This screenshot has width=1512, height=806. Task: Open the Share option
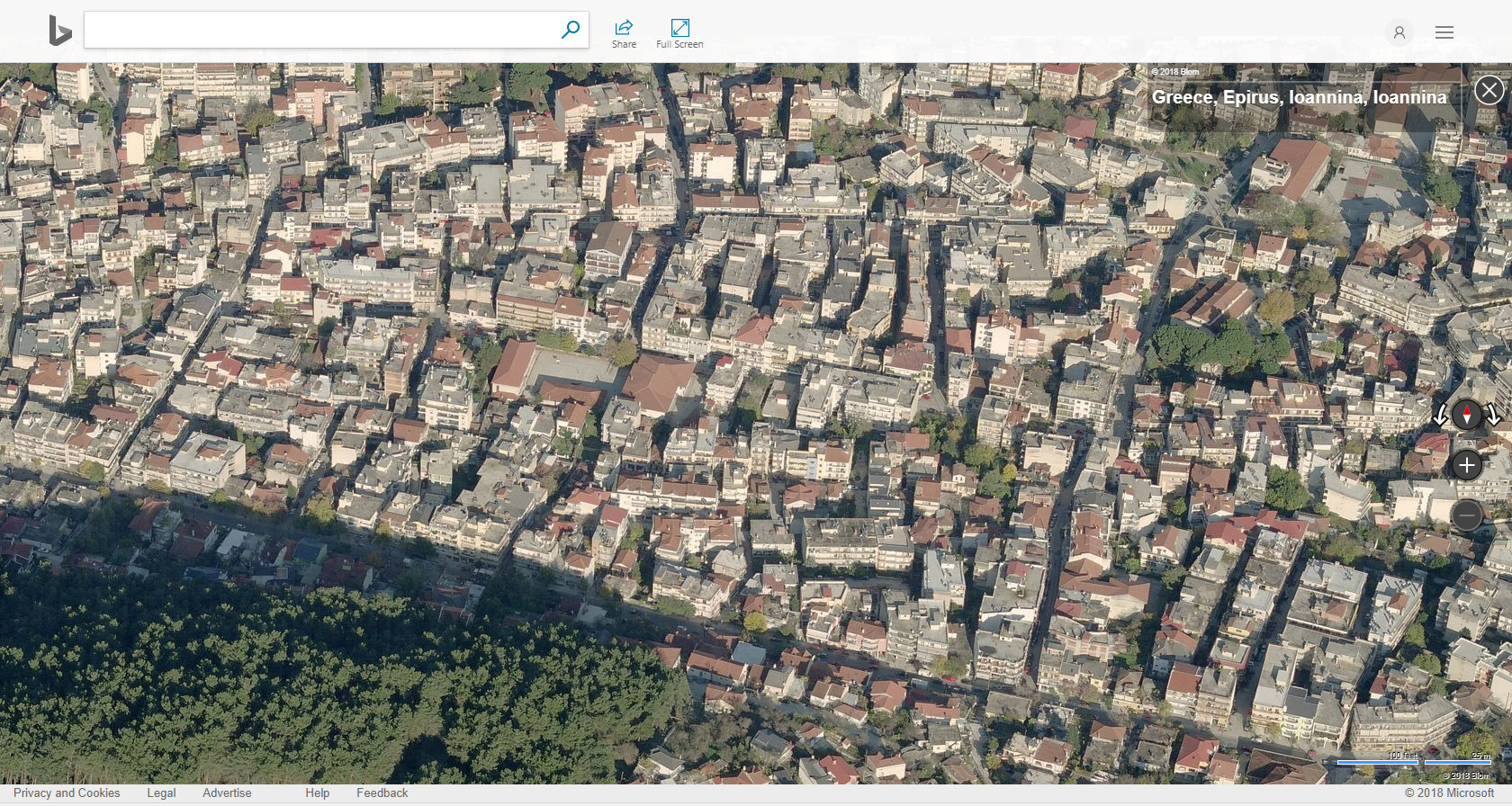tap(624, 33)
